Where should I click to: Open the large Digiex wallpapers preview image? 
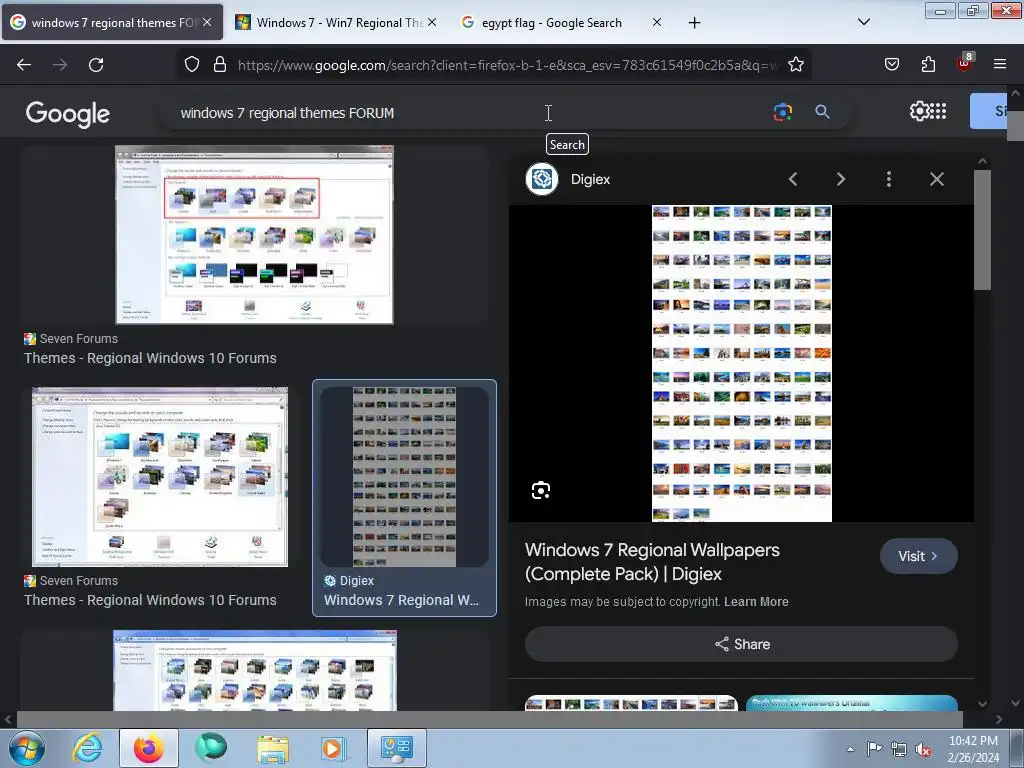[x=741, y=363]
